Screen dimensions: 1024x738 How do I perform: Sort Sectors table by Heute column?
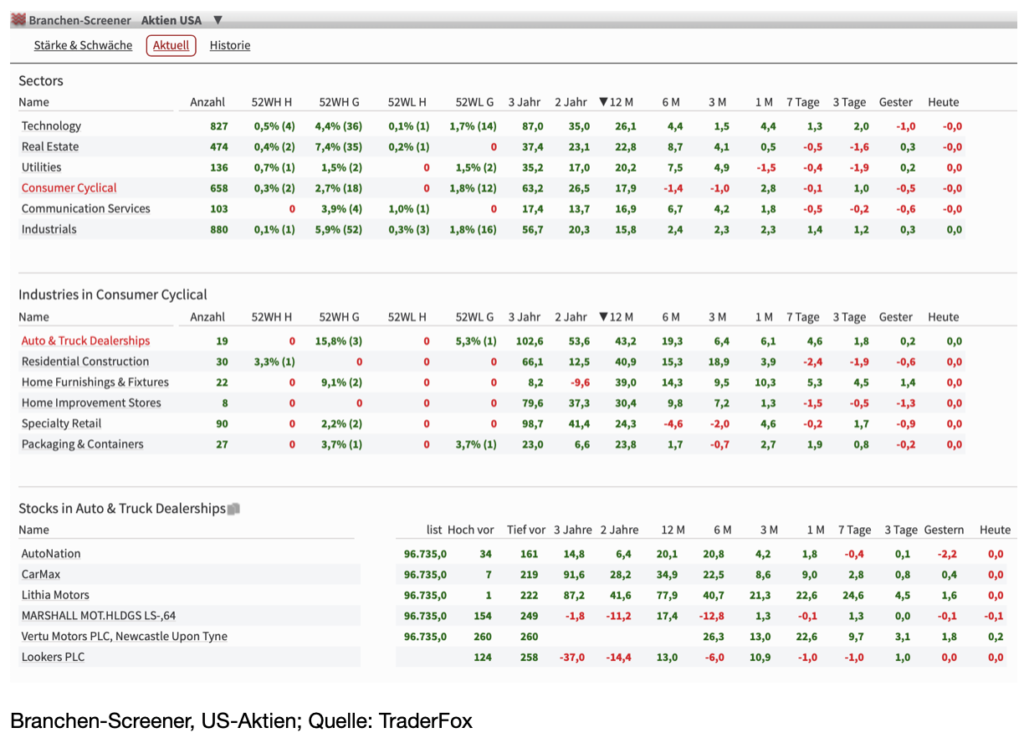click(x=944, y=102)
